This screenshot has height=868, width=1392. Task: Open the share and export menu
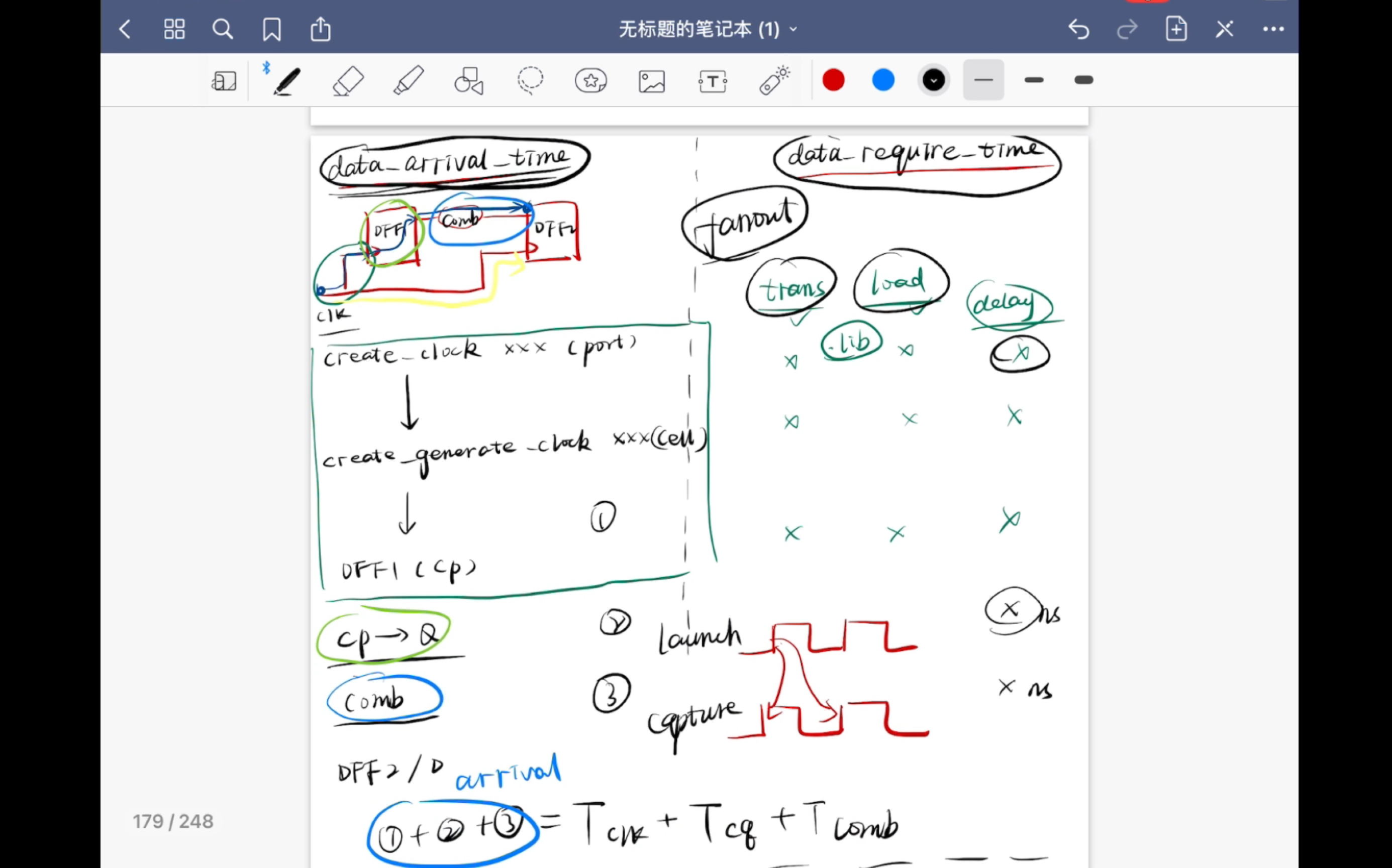coord(321,29)
